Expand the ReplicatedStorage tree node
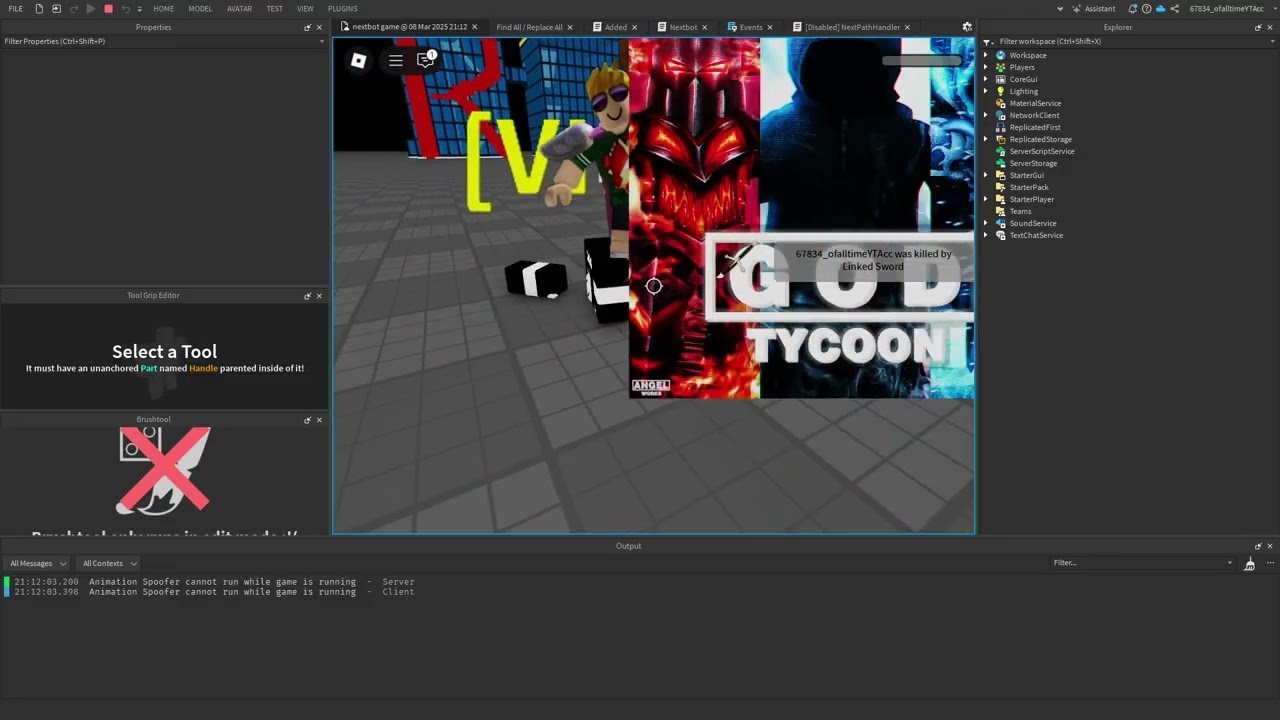This screenshot has height=720, width=1280. [x=986, y=140]
